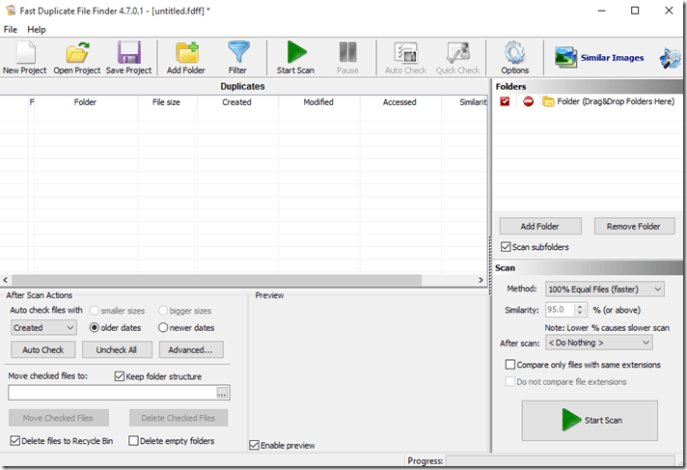Viewport: 687px width, 470px height.
Task: Open the Method dropdown '100% Equal Files (faster)'
Action: pyautogui.click(x=605, y=289)
